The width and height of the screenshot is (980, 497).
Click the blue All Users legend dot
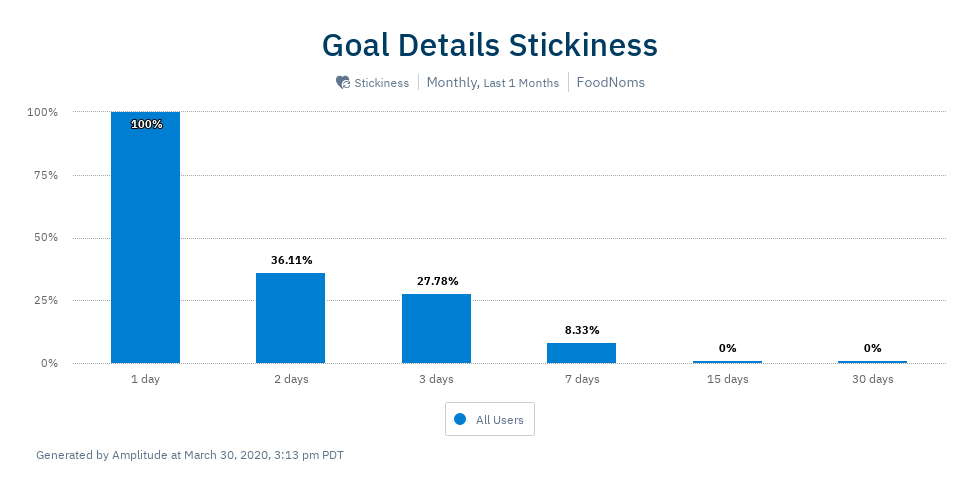(460, 419)
